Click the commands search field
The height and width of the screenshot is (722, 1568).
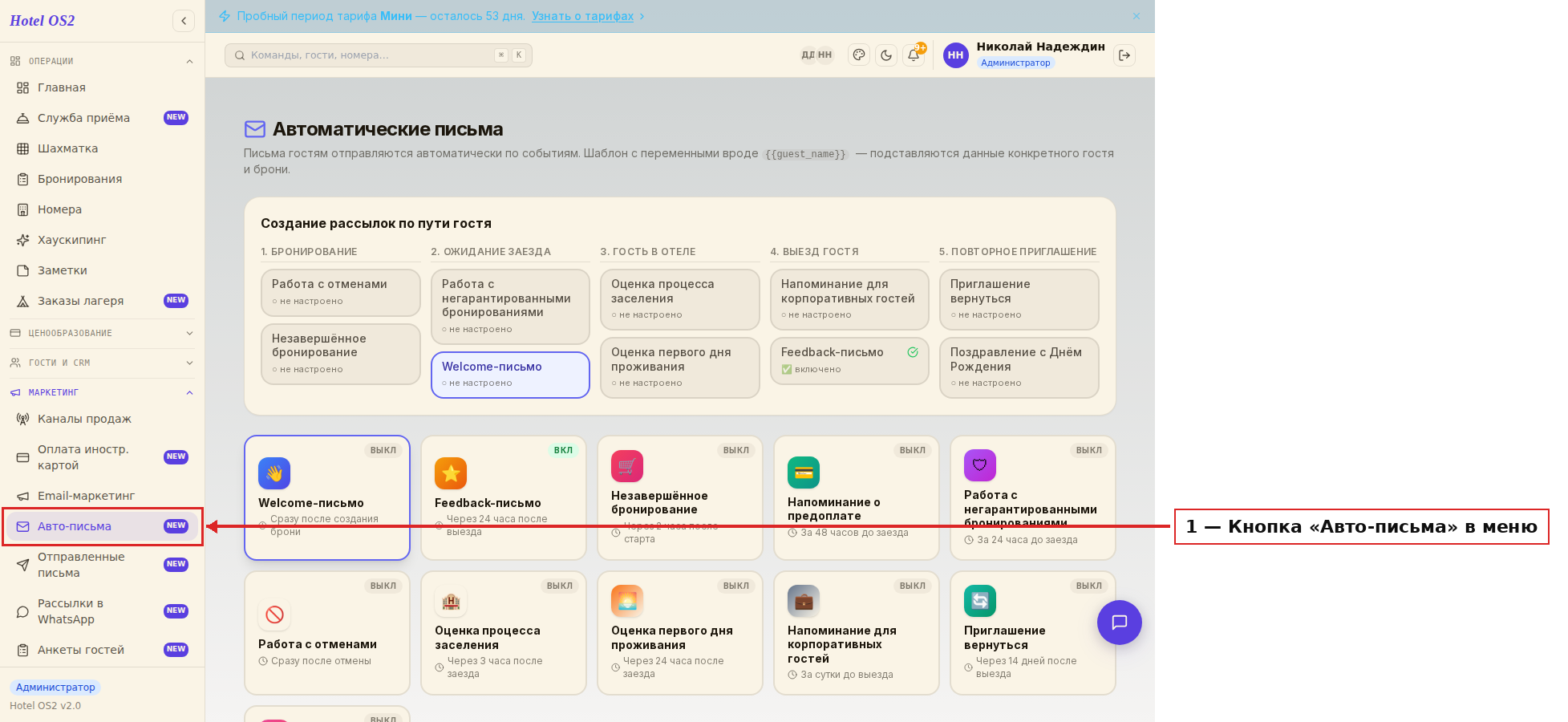pyautogui.click(x=379, y=55)
